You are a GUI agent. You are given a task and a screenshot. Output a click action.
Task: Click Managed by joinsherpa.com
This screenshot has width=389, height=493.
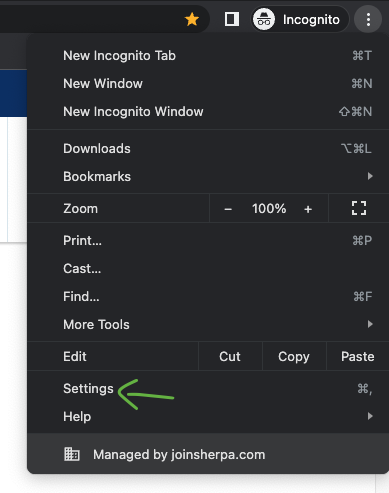(x=208, y=454)
